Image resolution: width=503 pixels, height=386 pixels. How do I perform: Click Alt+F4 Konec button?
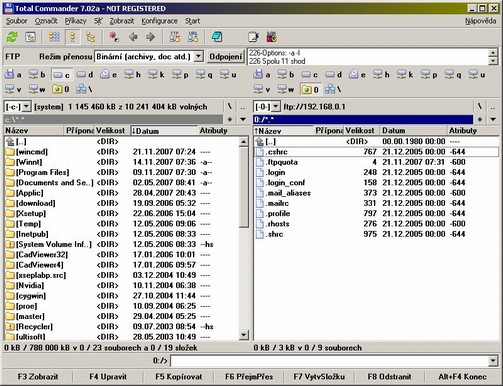coord(462,377)
